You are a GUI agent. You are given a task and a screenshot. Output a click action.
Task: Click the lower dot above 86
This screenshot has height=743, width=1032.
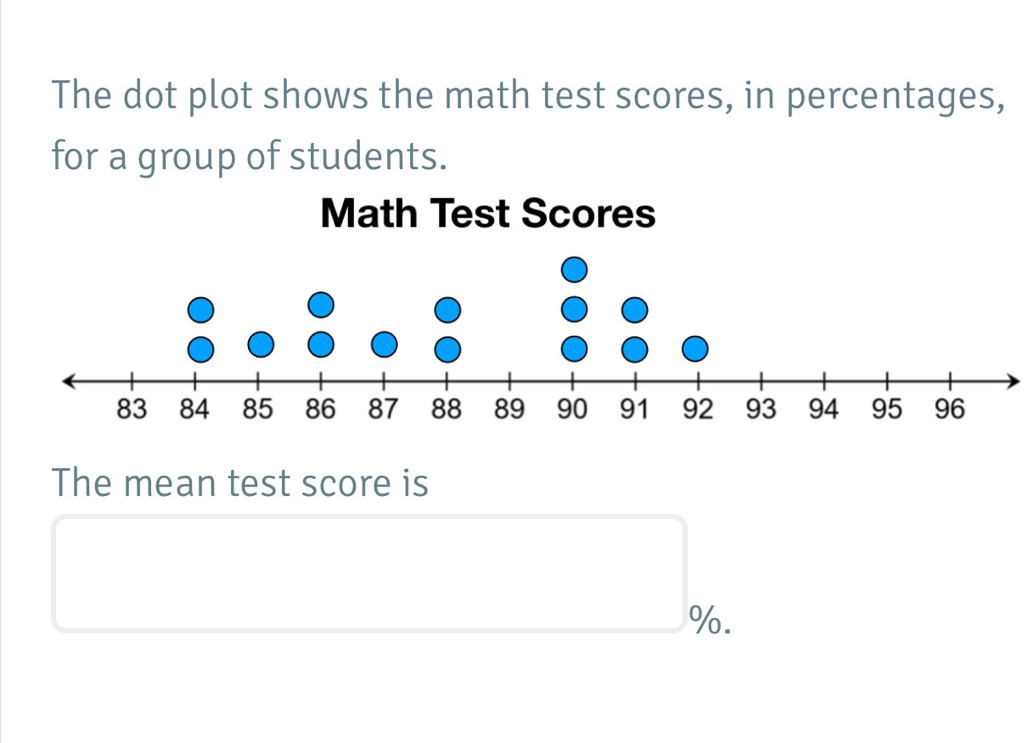[319, 344]
